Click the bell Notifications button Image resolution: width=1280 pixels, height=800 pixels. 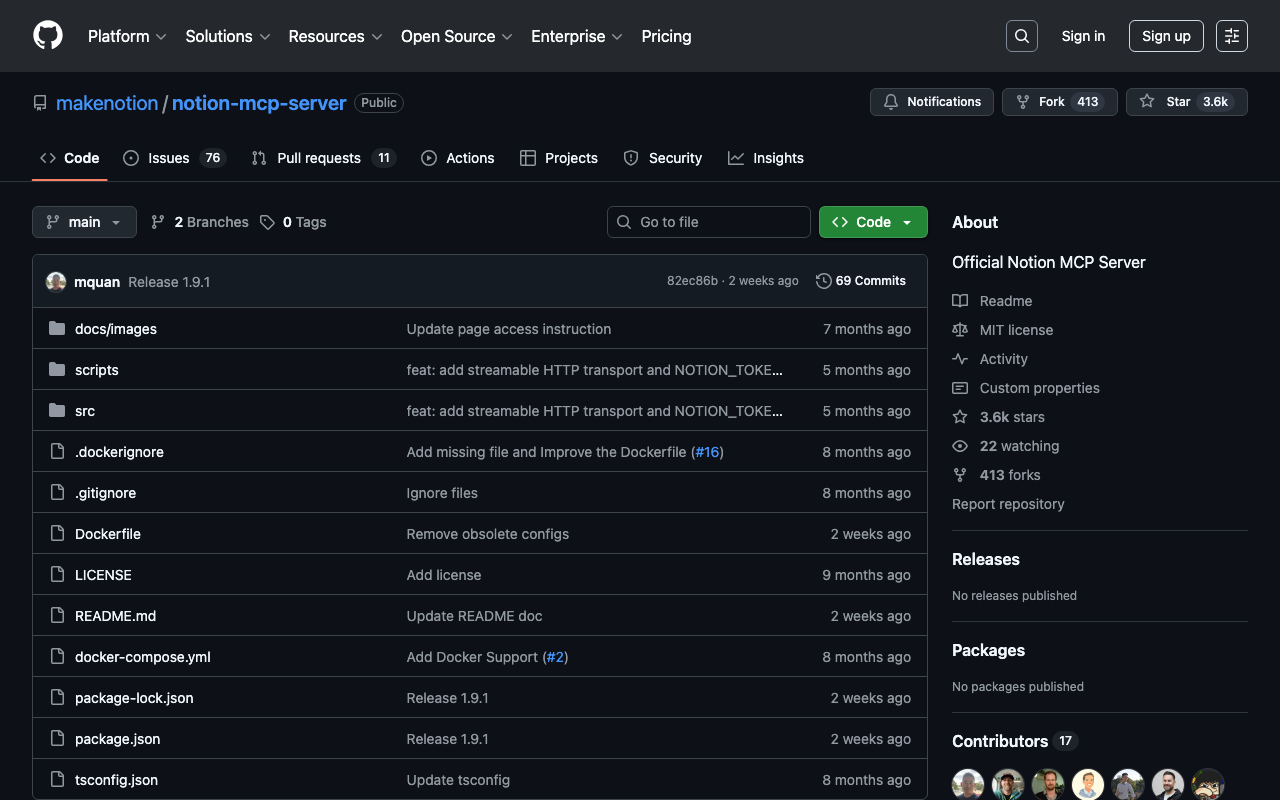pos(932,102)
